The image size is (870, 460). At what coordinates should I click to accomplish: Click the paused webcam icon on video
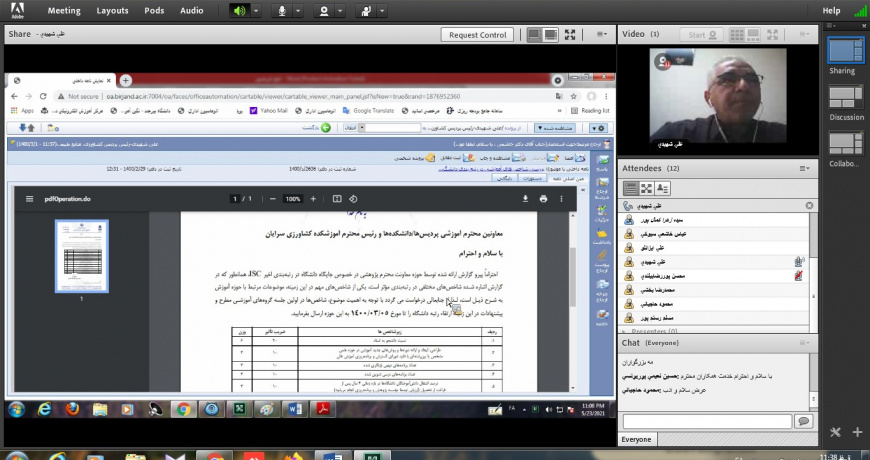coord(662,62)
